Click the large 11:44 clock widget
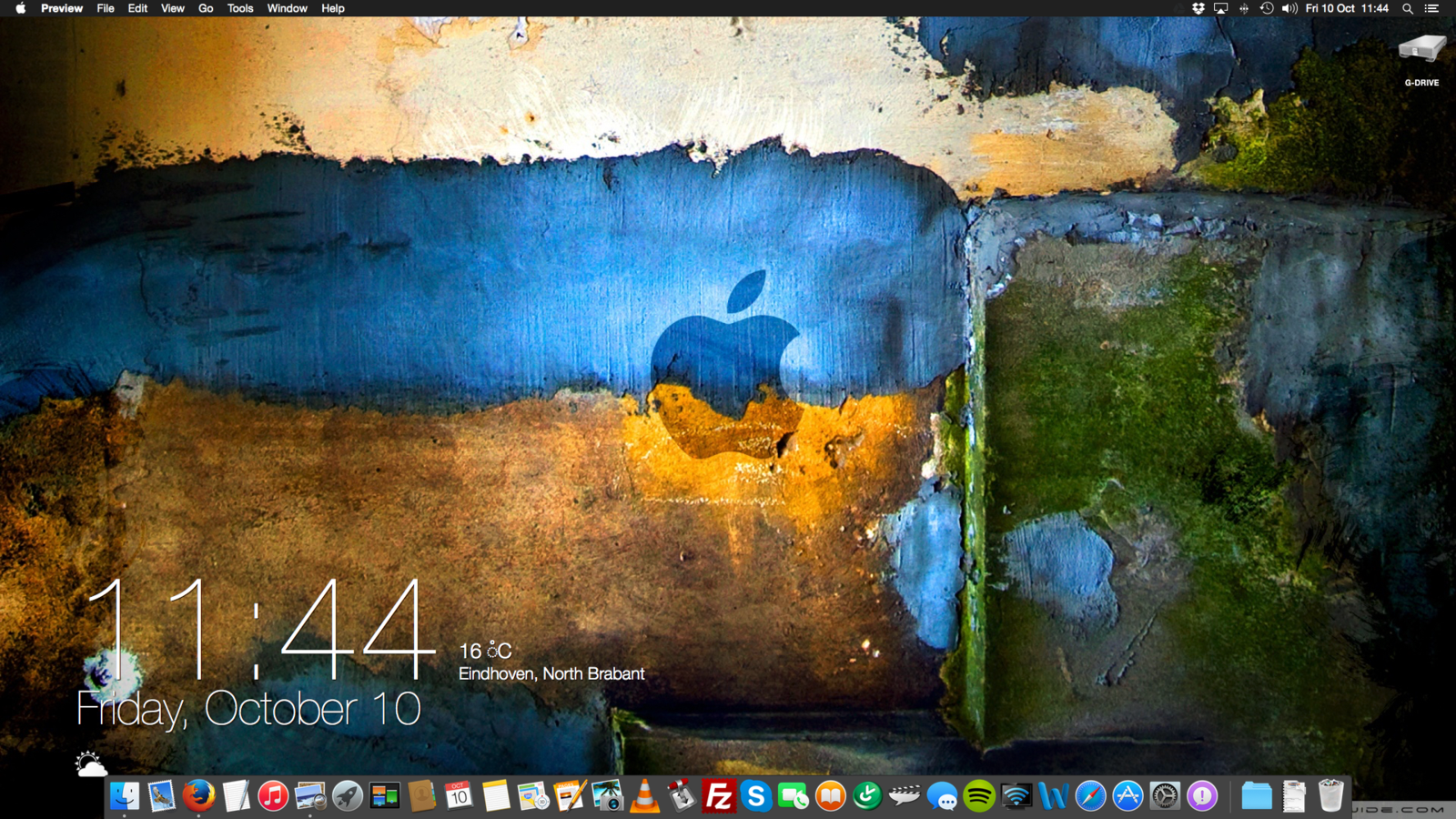The image size is (1456, 819). (260, 630)
